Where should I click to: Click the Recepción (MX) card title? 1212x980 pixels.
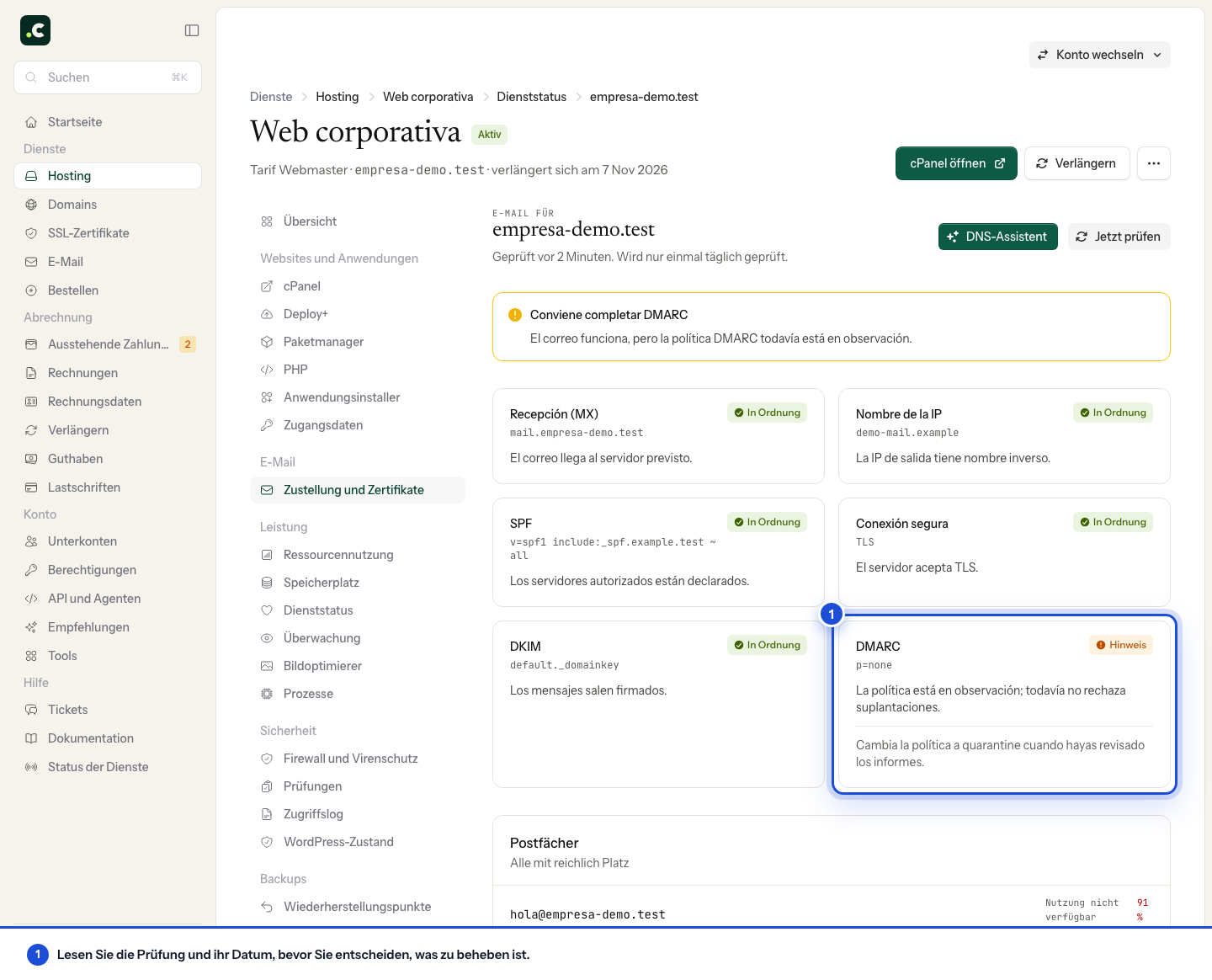(x=554, y=414)
